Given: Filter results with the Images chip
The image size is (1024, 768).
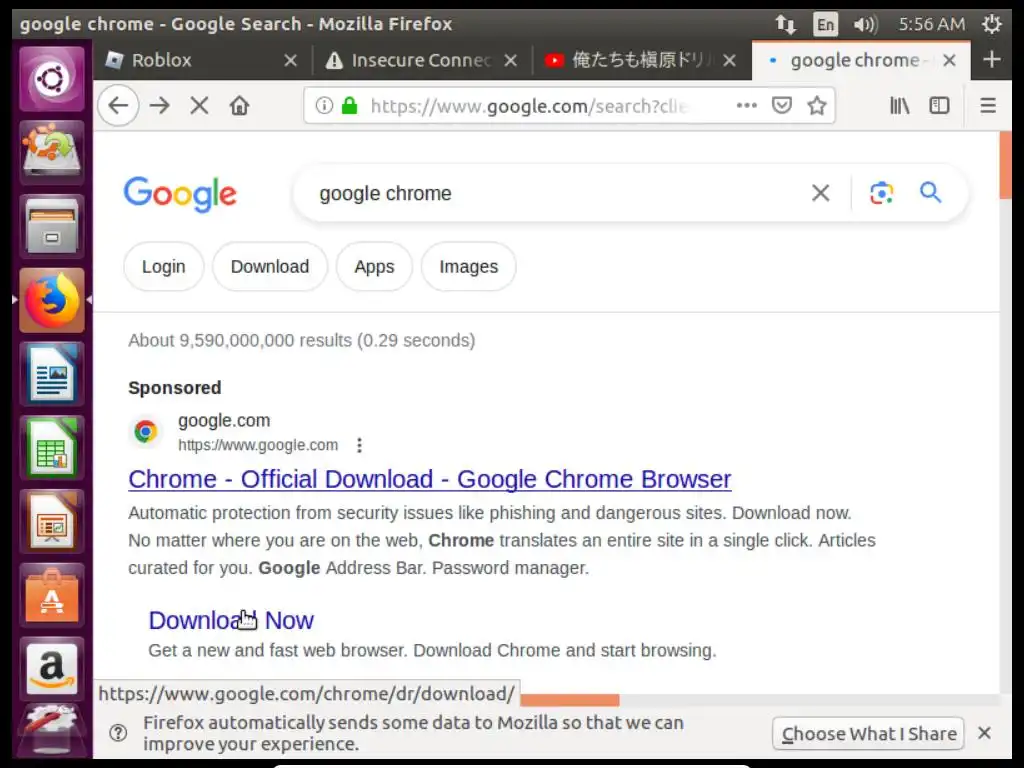Looking at the screenshot, I should 468,266.
